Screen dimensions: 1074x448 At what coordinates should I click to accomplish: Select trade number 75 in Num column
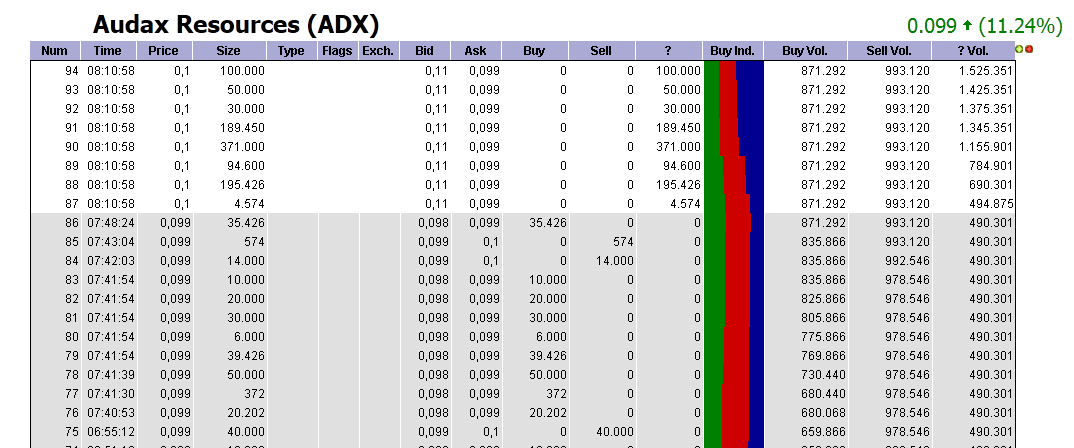[73, 432]
